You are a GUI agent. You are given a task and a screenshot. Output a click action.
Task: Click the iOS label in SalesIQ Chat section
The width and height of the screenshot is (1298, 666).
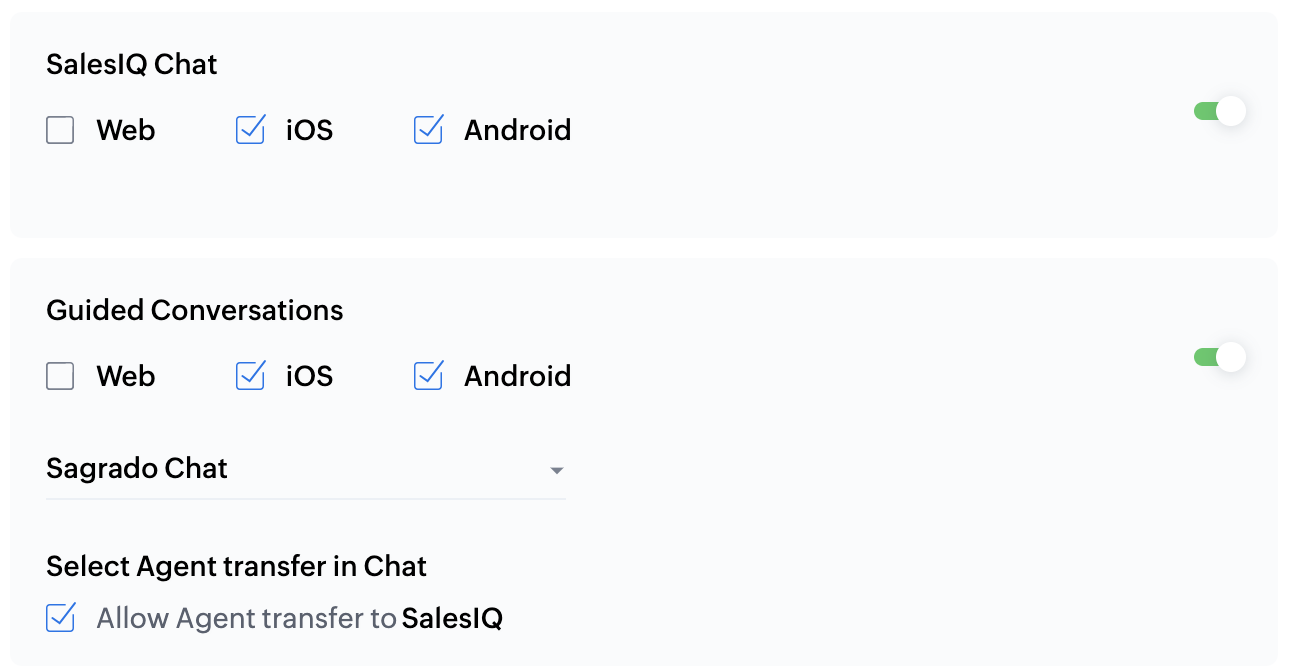click(x=309, y=130)
